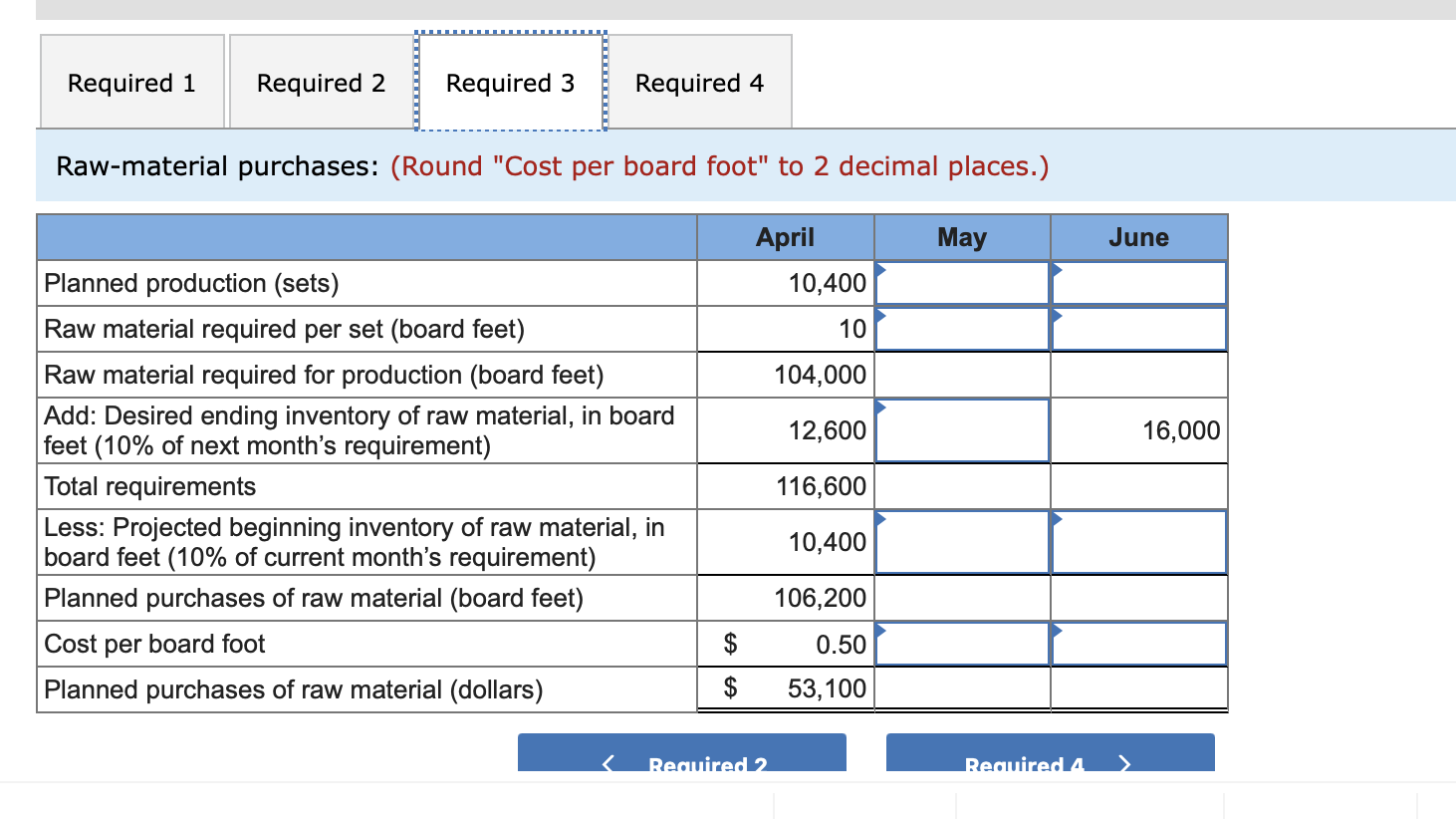Select April raw material per set value 10

point(852,329)
